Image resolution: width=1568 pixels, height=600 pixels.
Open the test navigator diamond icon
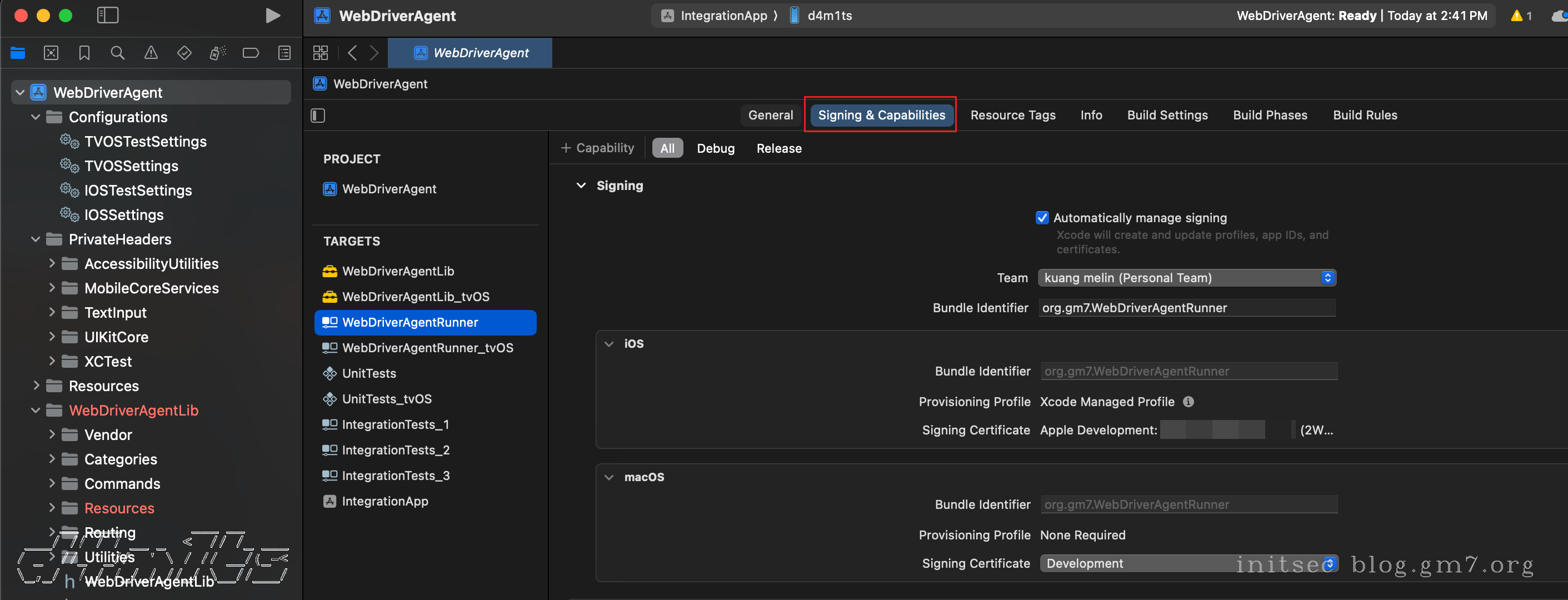click(184, 53)
